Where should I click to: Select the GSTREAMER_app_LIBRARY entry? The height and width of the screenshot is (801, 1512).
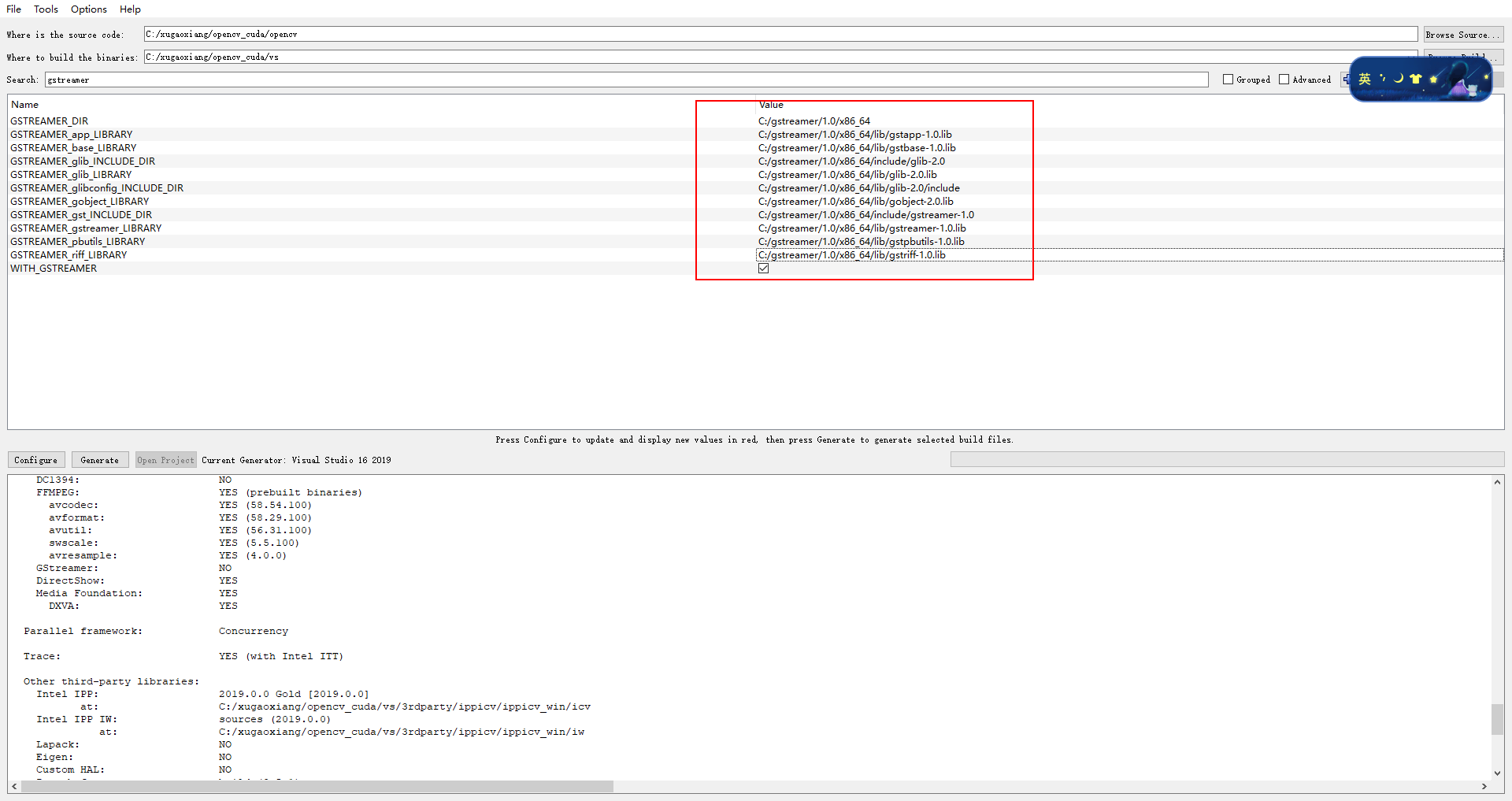[x=72, y=135]
